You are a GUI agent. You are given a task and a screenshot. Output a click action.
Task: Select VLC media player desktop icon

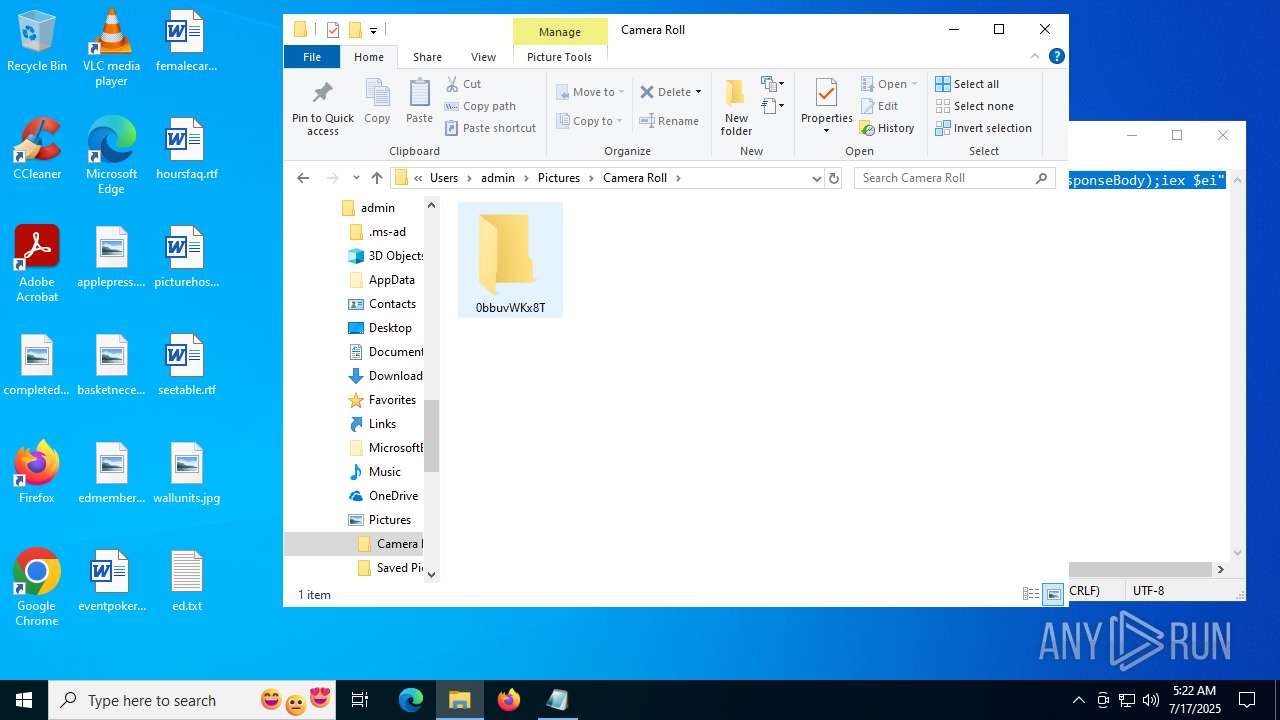point(111,48)
